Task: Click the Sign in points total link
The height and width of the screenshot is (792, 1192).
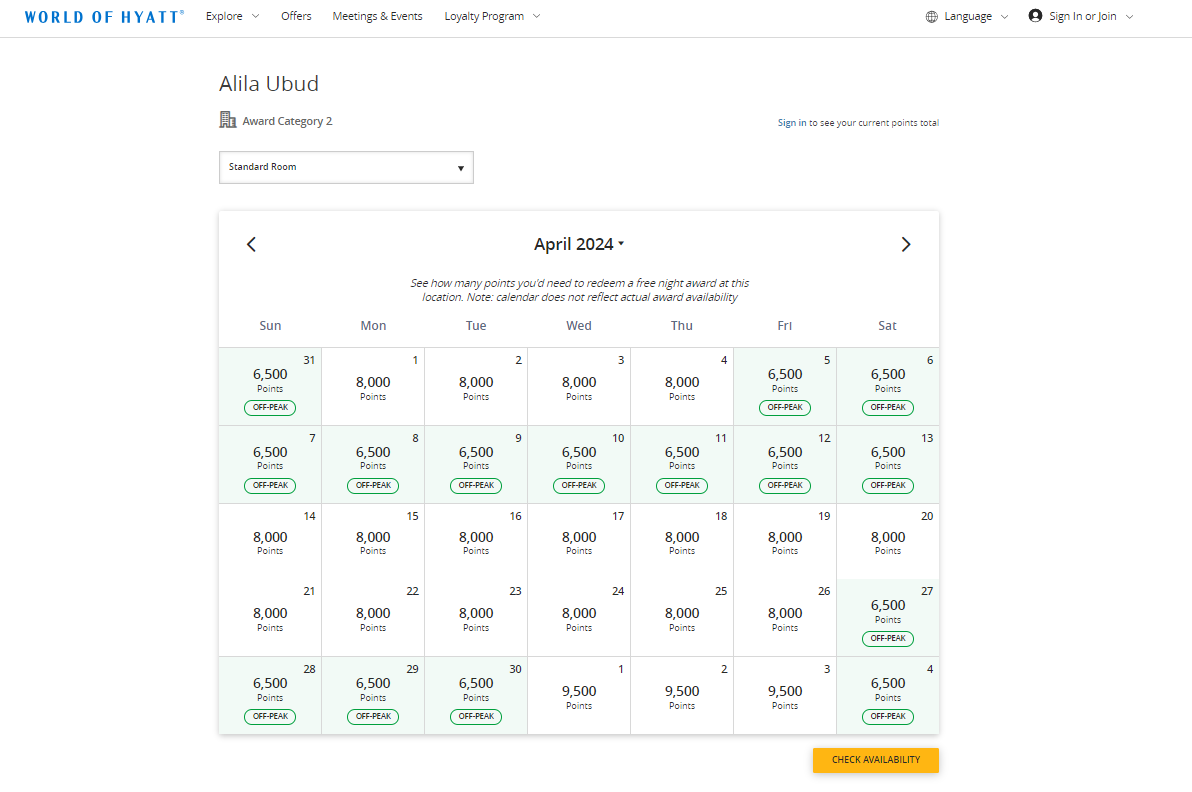Action: [790, 122]
